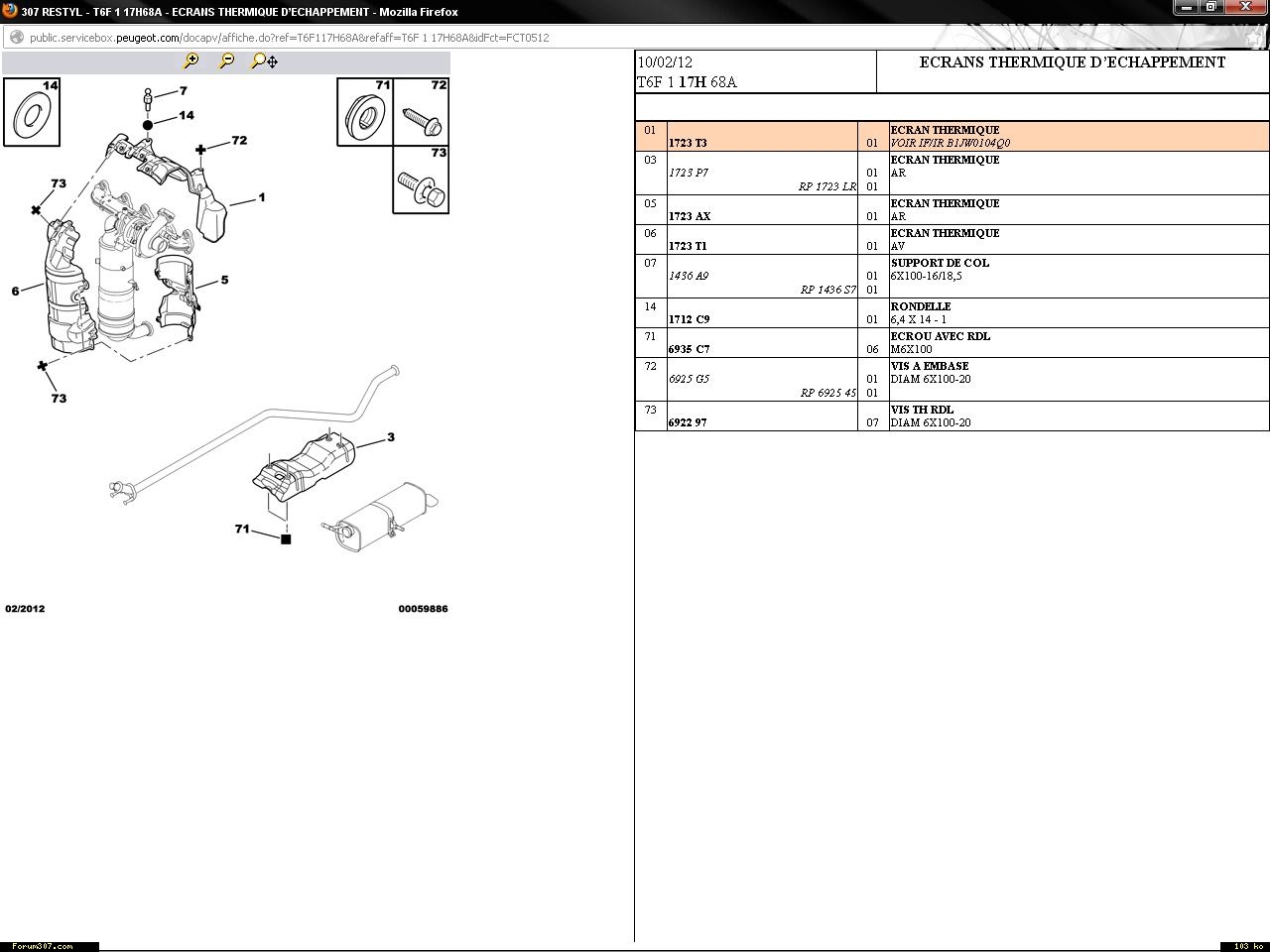Click the VIS TH RDL description
The image size is (1270, 952).
[922, 410]
